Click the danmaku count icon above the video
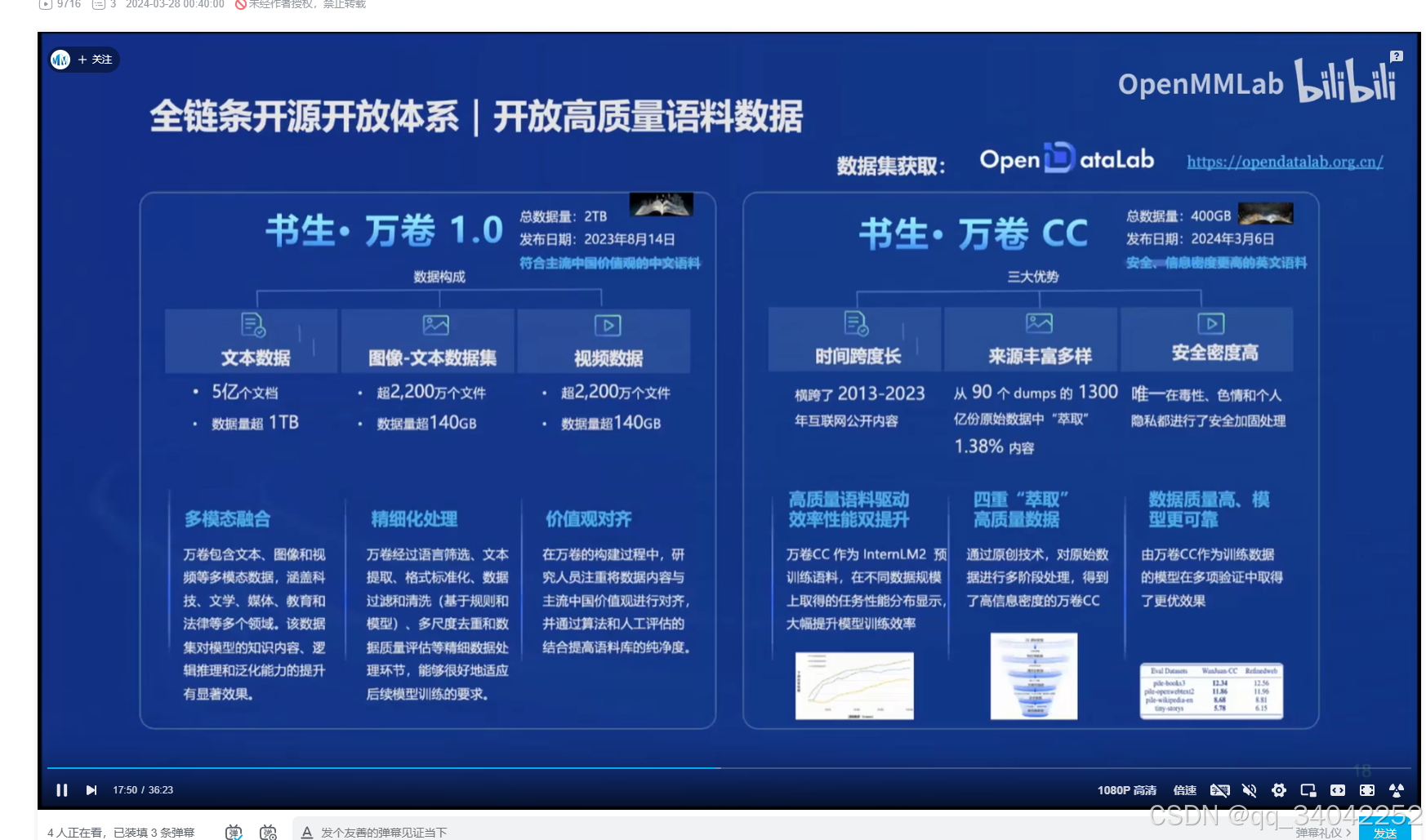 click(x=99, y=4)
